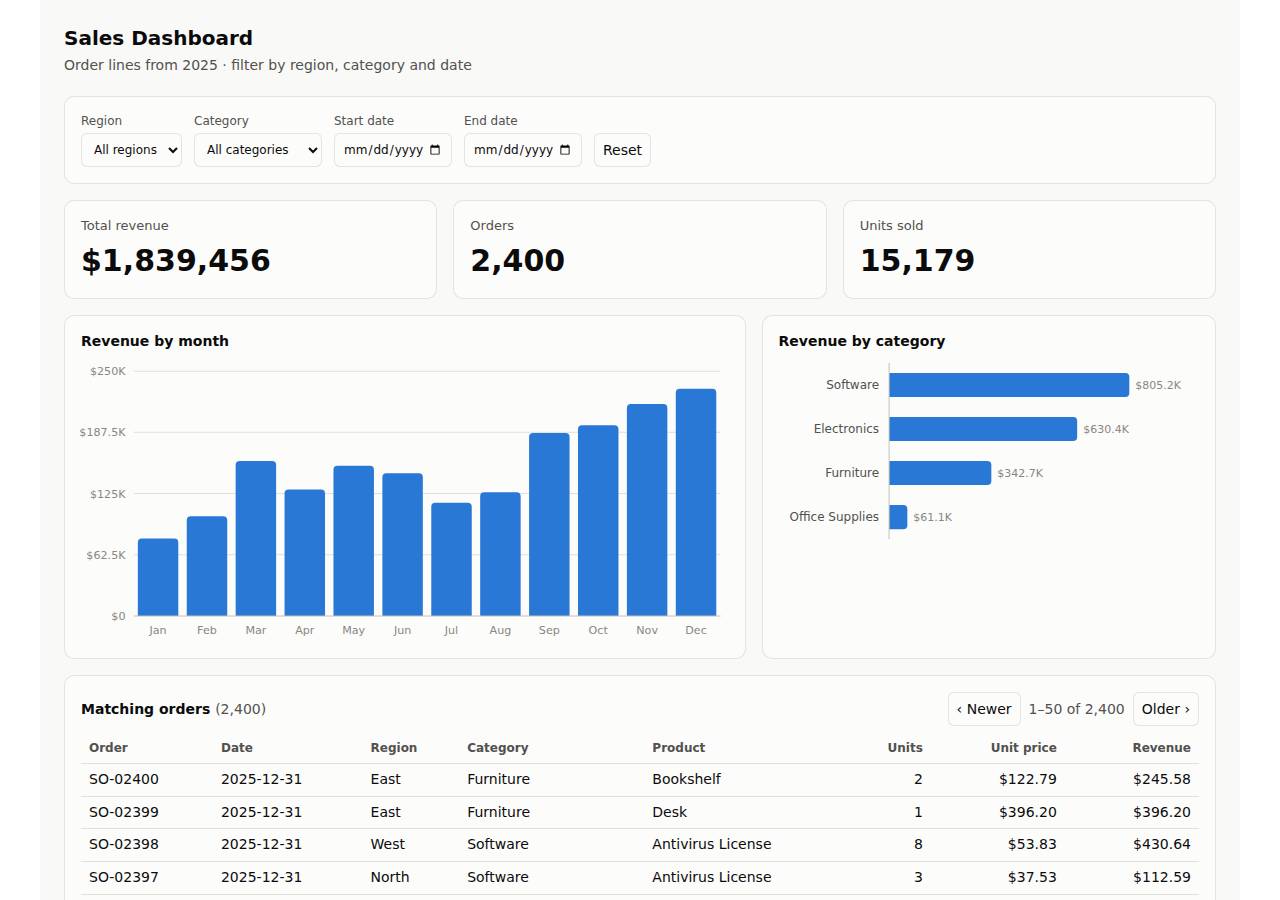
Task: Click the Furniture category bar
Action: click(x=940, y=473)
